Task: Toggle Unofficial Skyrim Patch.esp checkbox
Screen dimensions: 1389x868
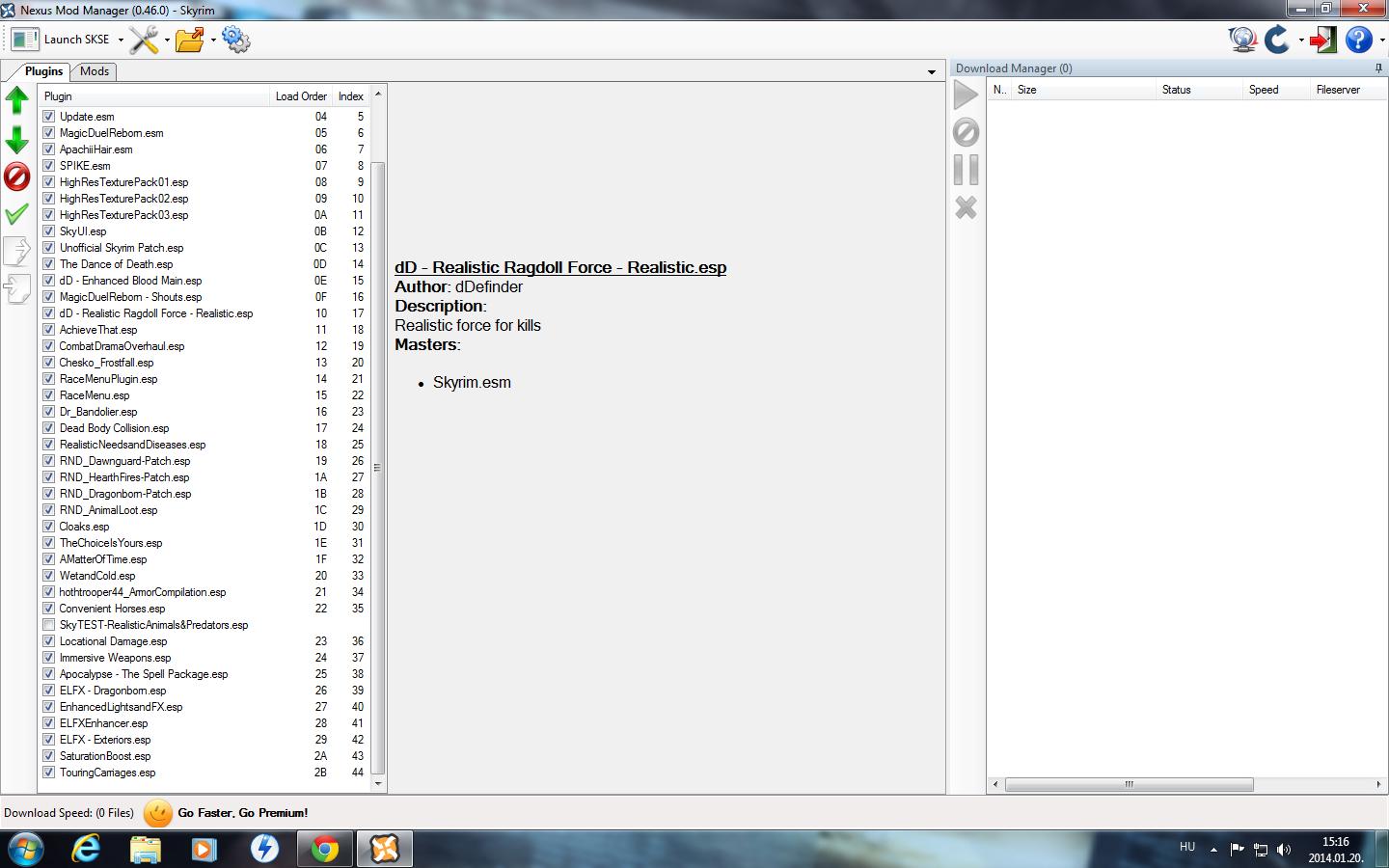Action: pyautogui.click(x=49, y=248)
